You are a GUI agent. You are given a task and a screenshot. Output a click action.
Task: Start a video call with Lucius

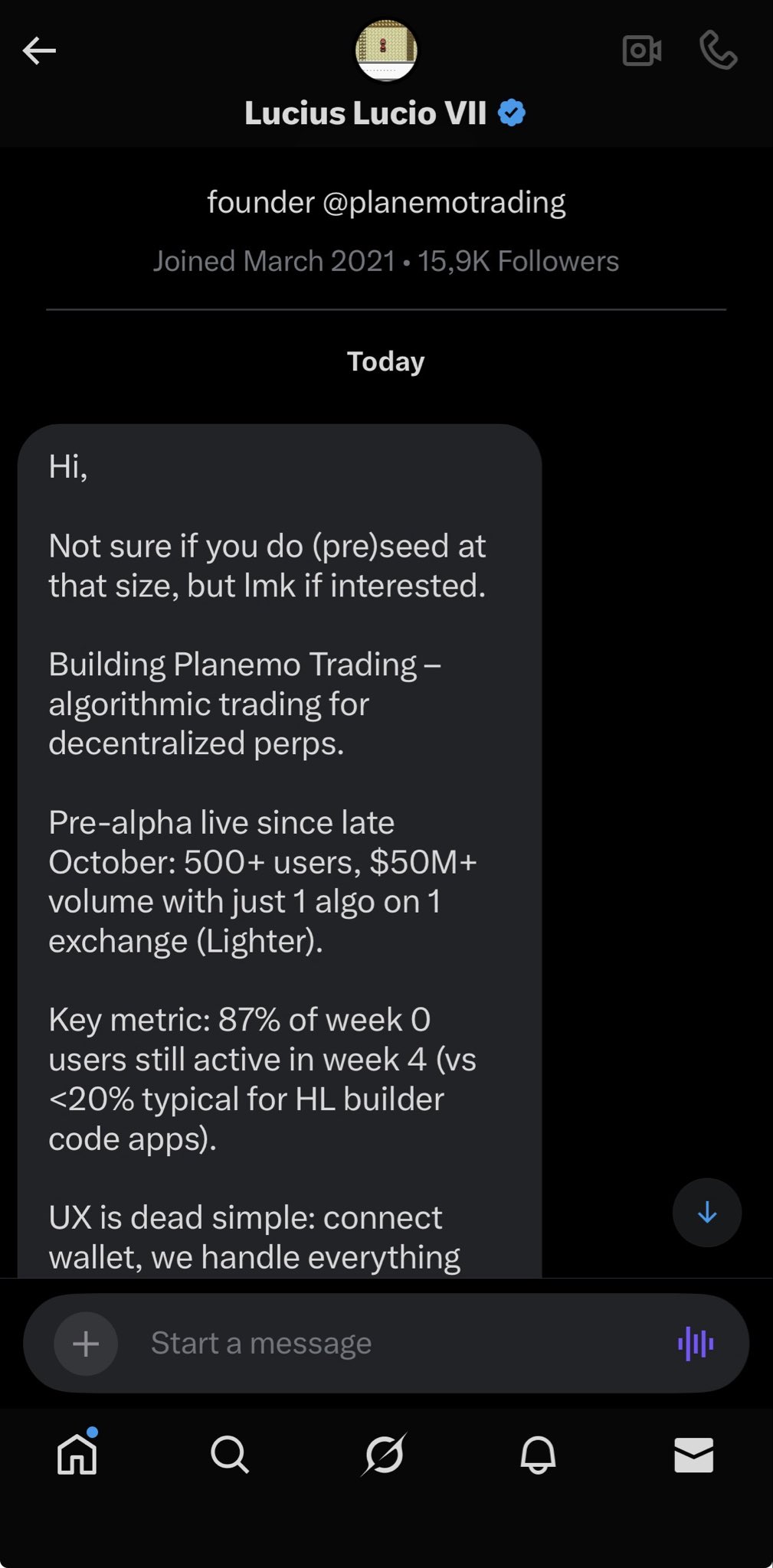642,51
